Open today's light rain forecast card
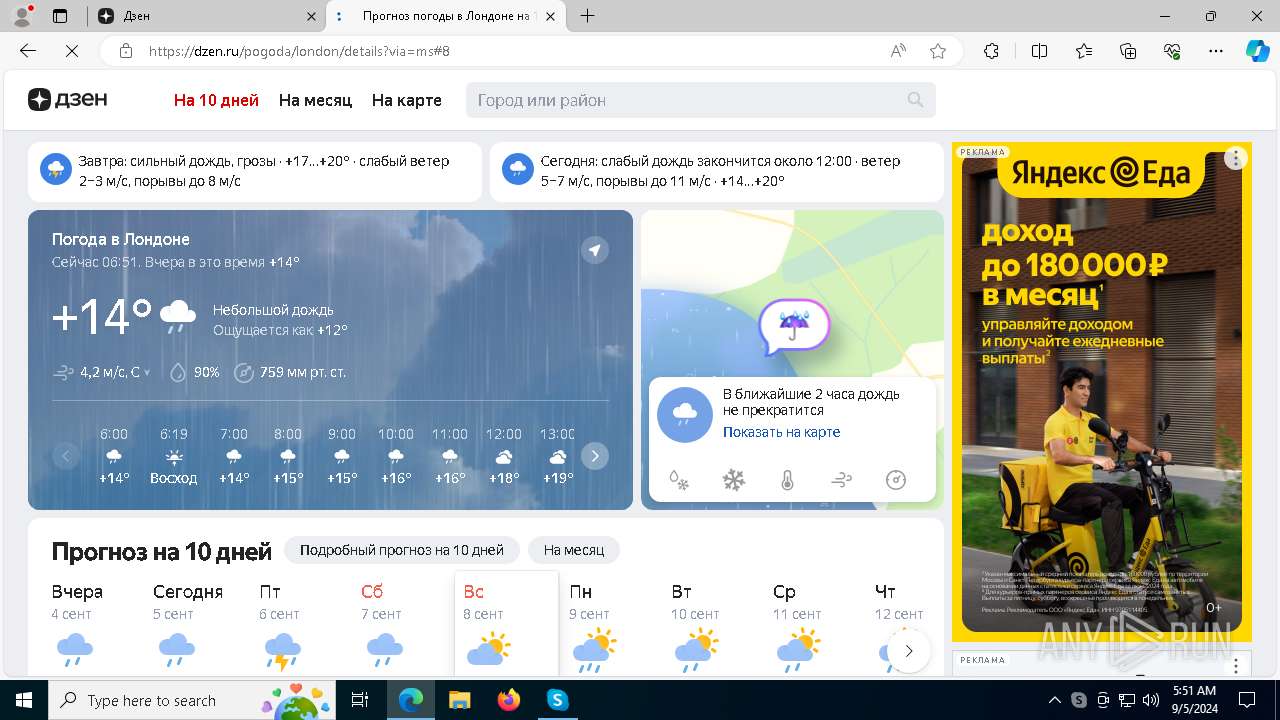1280x720 pixels. pyautogui.click(x=716, y=171)
